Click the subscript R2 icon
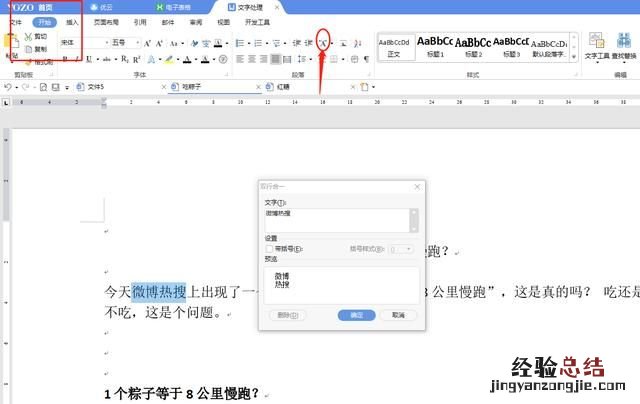 [125, 59]
